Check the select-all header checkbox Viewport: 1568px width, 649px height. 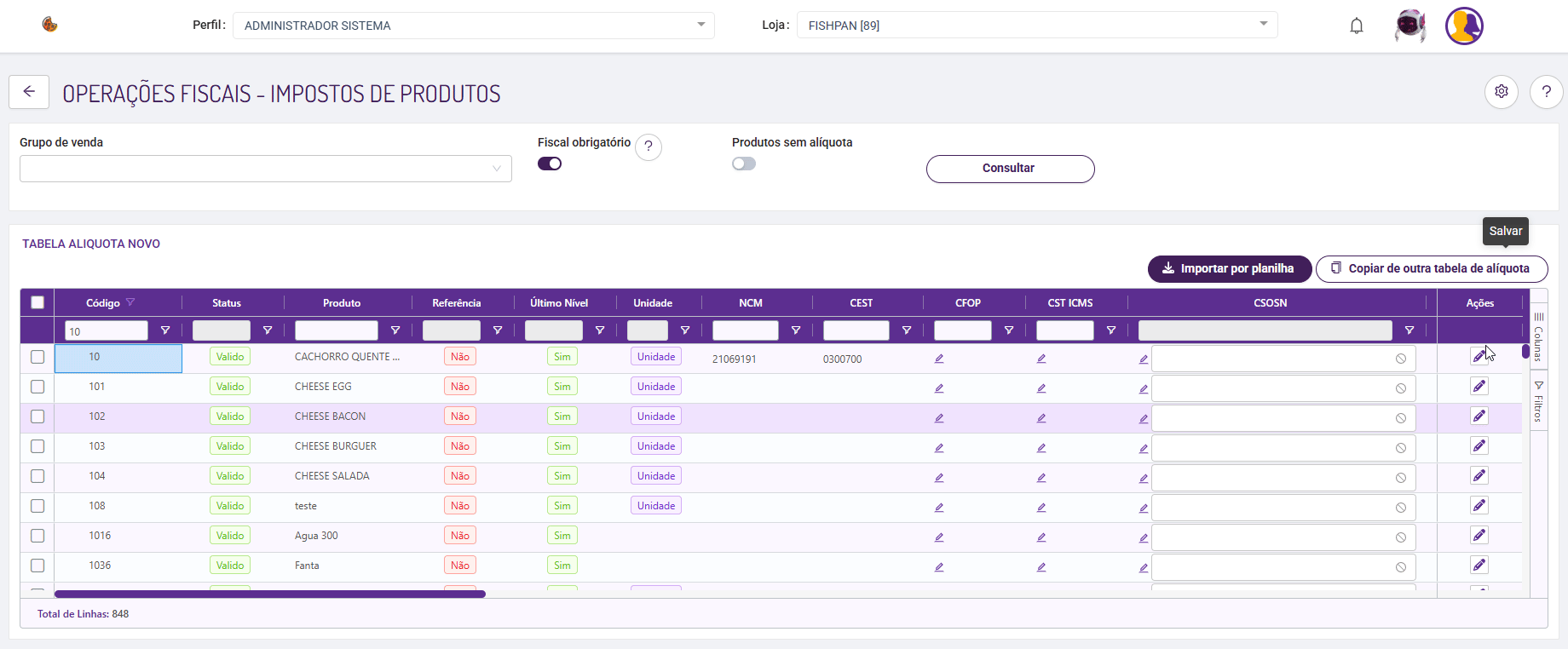[x=37, y=302]
